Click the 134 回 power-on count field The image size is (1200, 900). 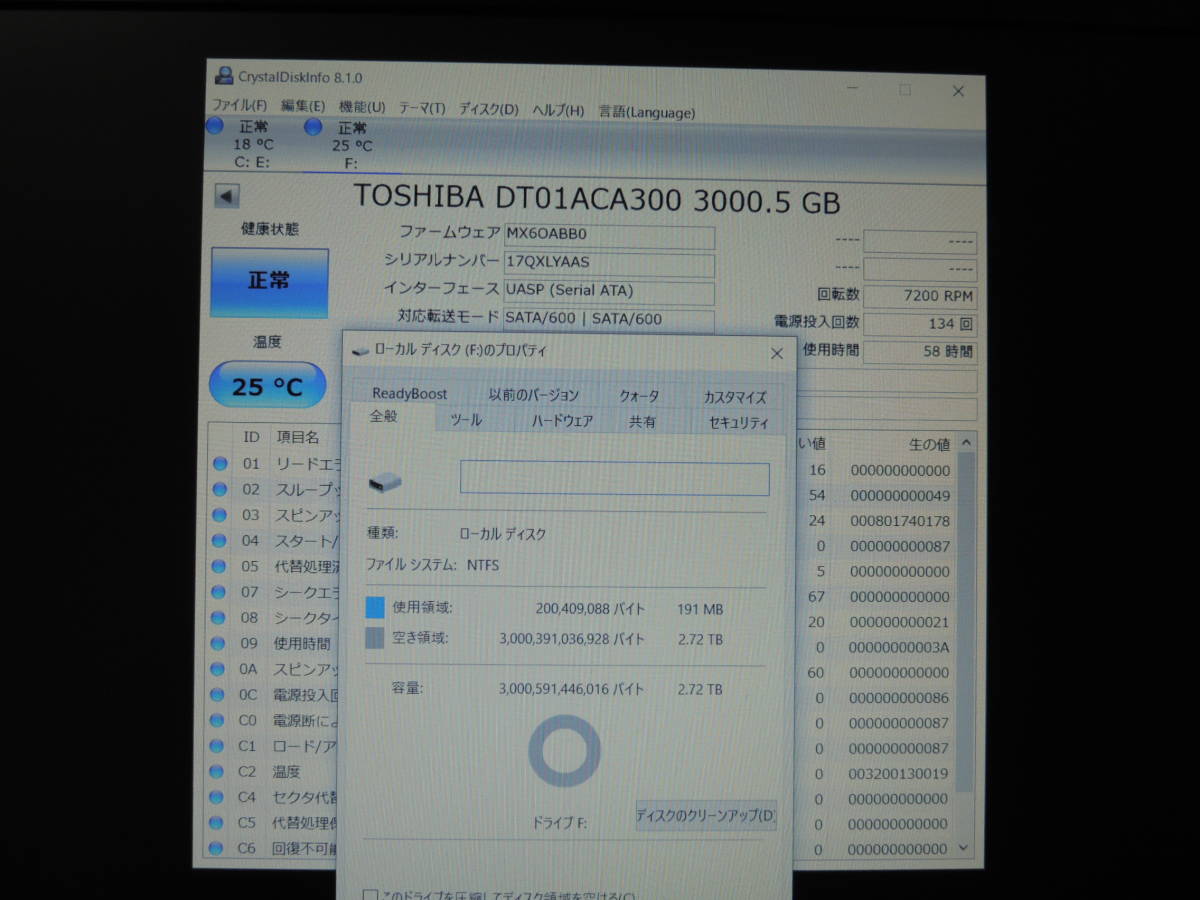coord(920,324)
